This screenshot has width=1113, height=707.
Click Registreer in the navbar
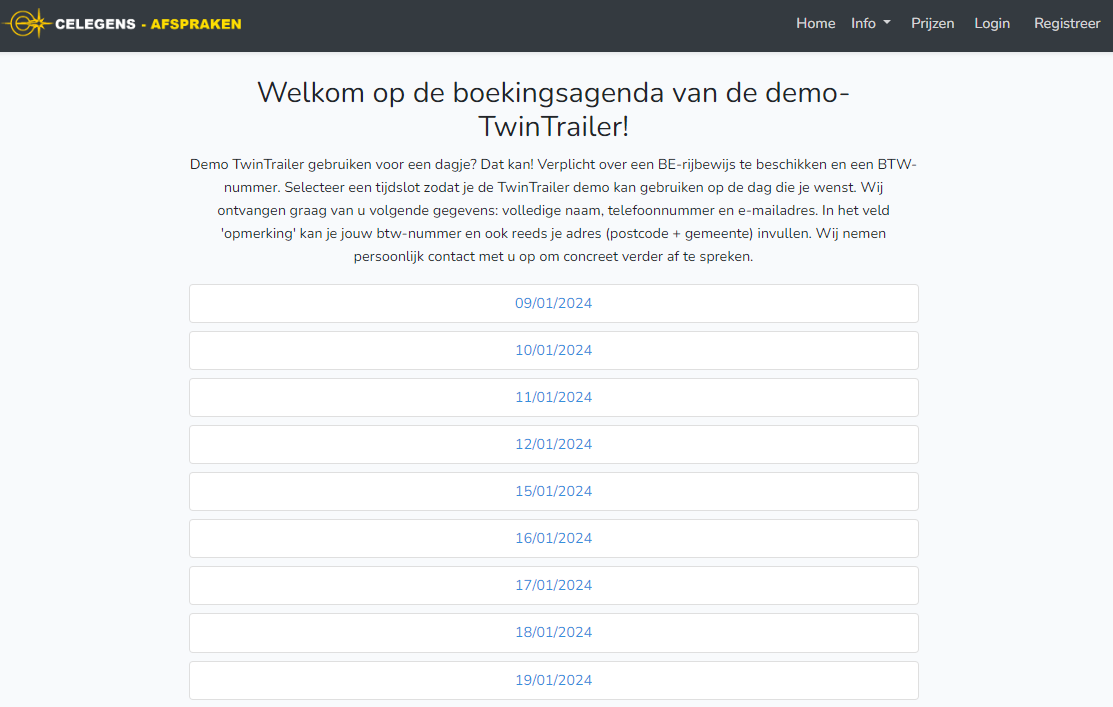tap(1067, 23)
